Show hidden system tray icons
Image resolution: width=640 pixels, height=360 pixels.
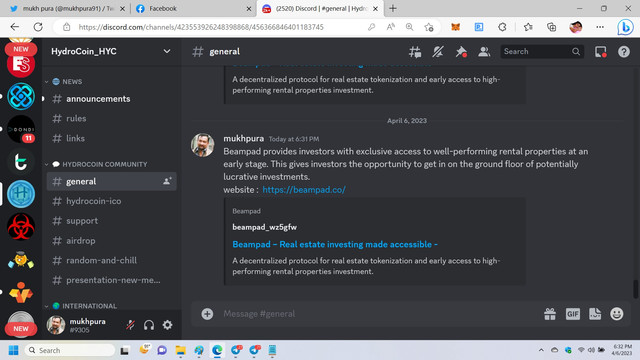[x=541, y=350]
